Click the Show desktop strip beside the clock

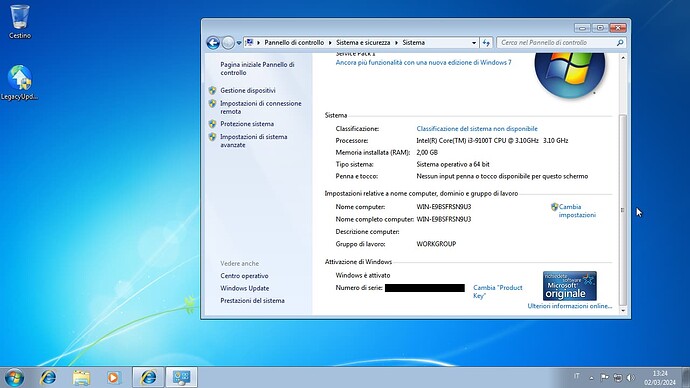686,377
